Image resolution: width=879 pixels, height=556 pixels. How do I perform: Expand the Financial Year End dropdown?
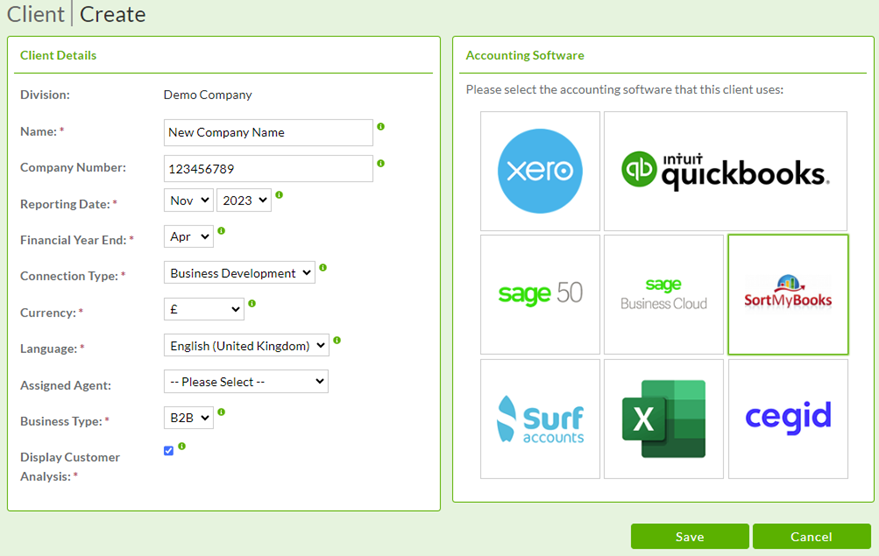tap(188, 237)
